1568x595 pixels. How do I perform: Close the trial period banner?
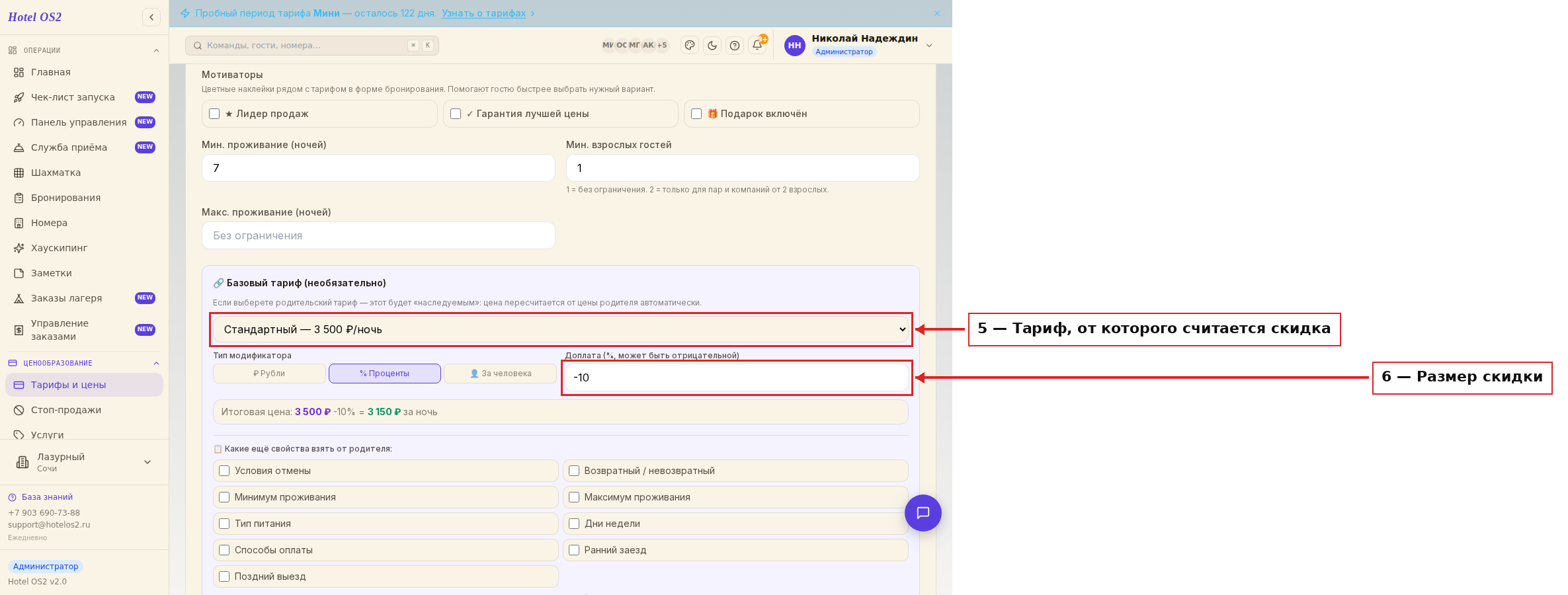tap(937, 13)
